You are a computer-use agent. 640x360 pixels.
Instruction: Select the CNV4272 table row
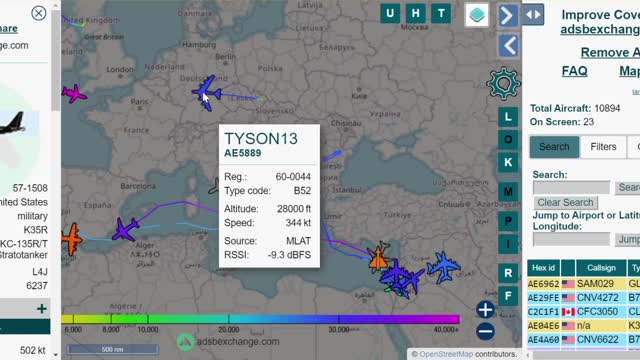(x=584, y=298)
